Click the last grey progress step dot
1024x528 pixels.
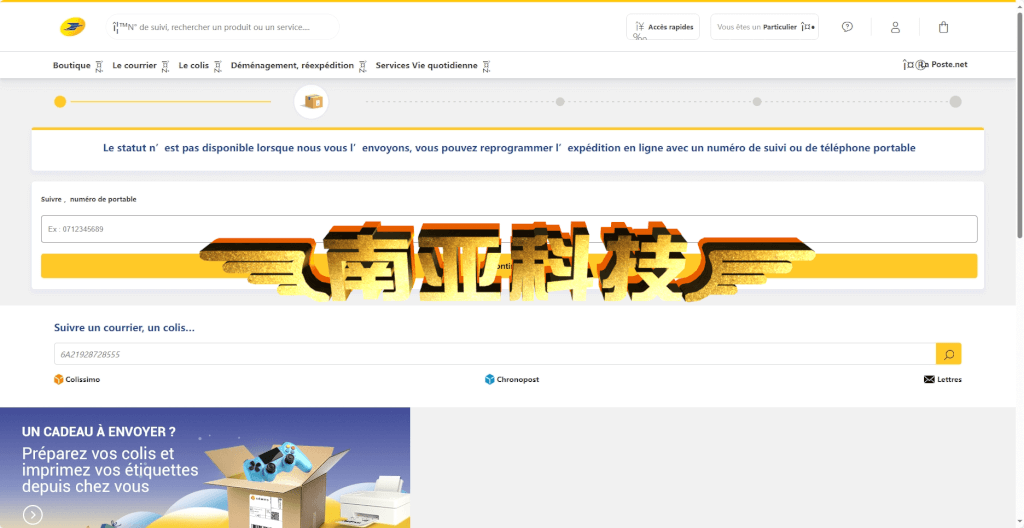(955, 102)
